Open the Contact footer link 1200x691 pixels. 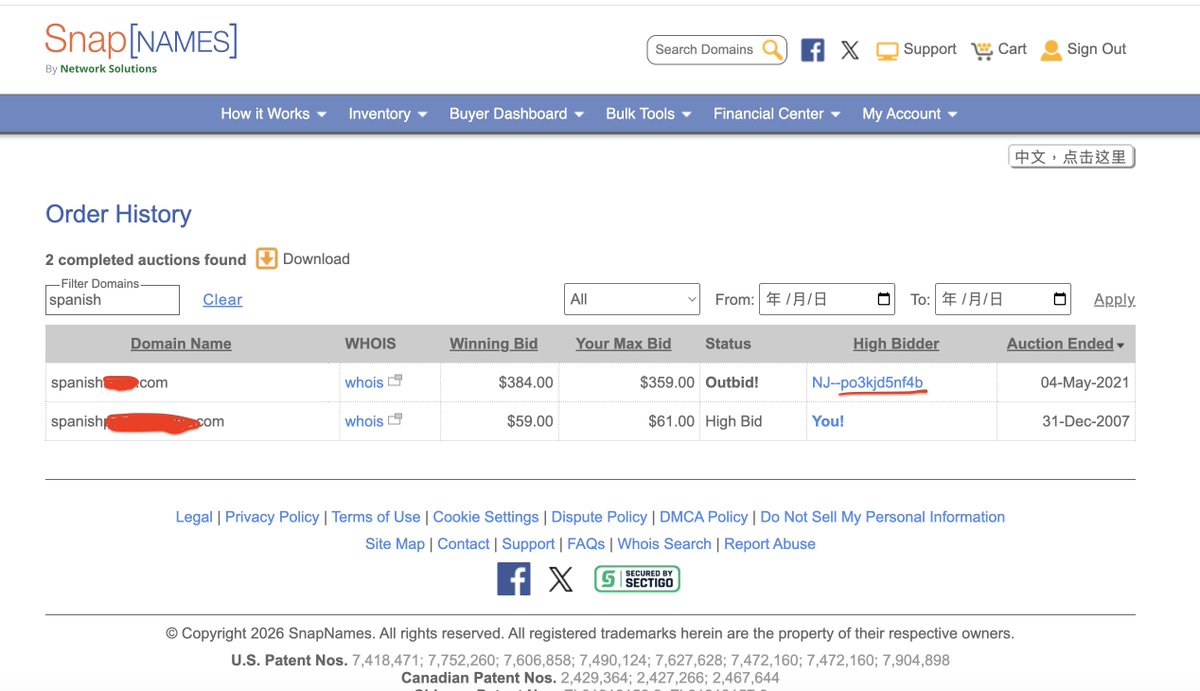(464, 544)
